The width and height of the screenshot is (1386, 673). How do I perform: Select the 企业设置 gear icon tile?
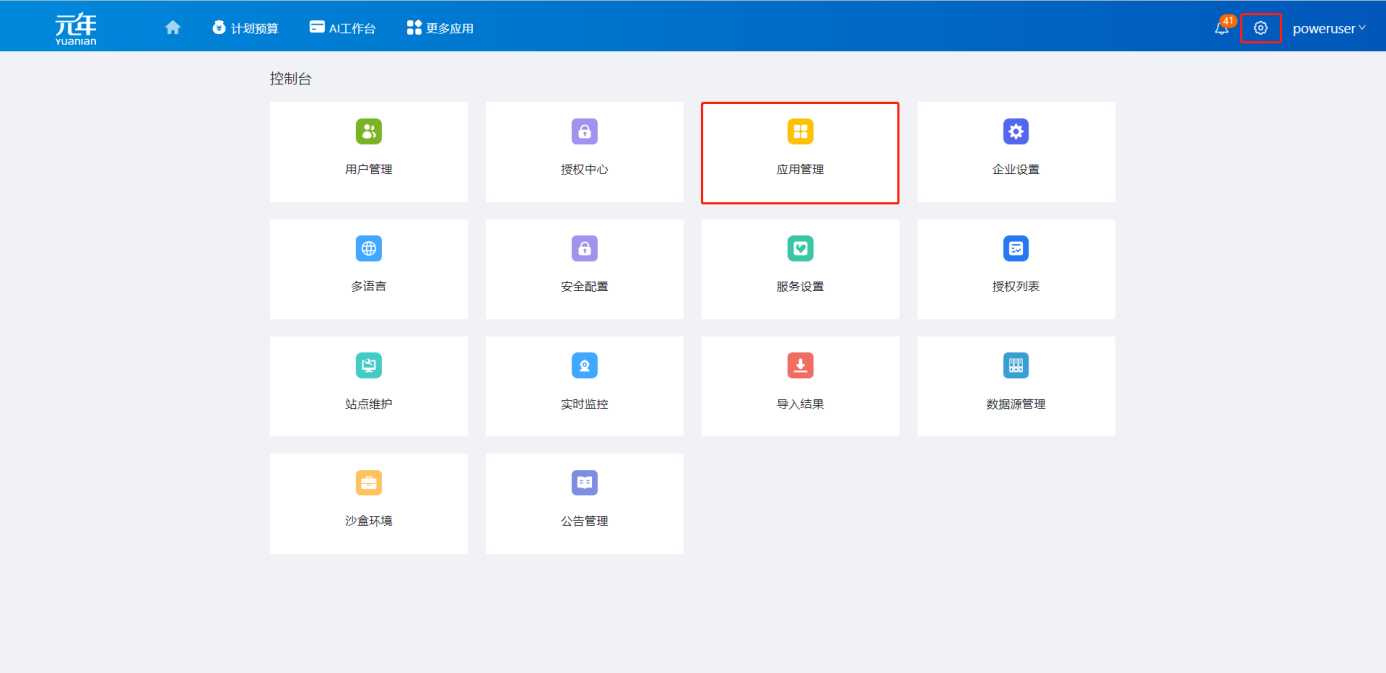(x=1015, y=132)
